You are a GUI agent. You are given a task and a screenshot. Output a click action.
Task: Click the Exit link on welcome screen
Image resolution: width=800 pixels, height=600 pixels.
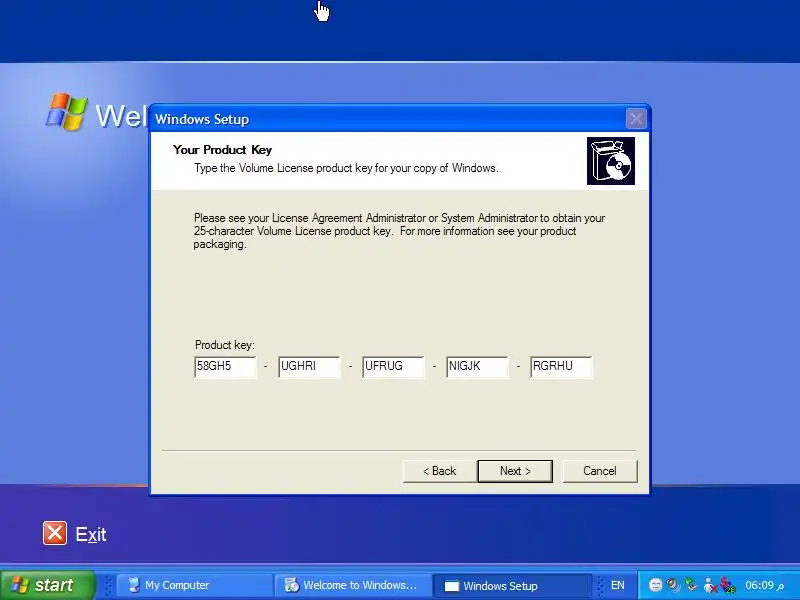click(91, 534)
